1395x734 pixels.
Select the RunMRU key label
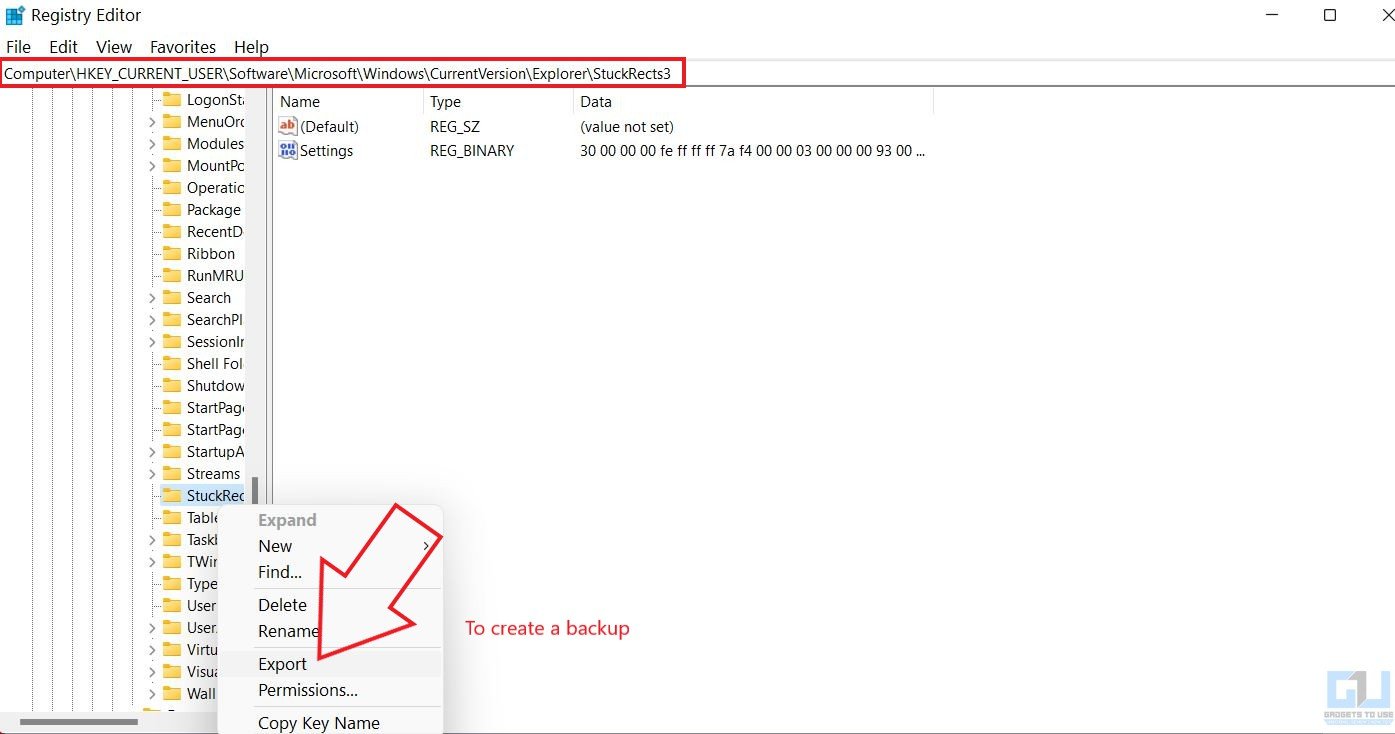(x=215, y=276)
